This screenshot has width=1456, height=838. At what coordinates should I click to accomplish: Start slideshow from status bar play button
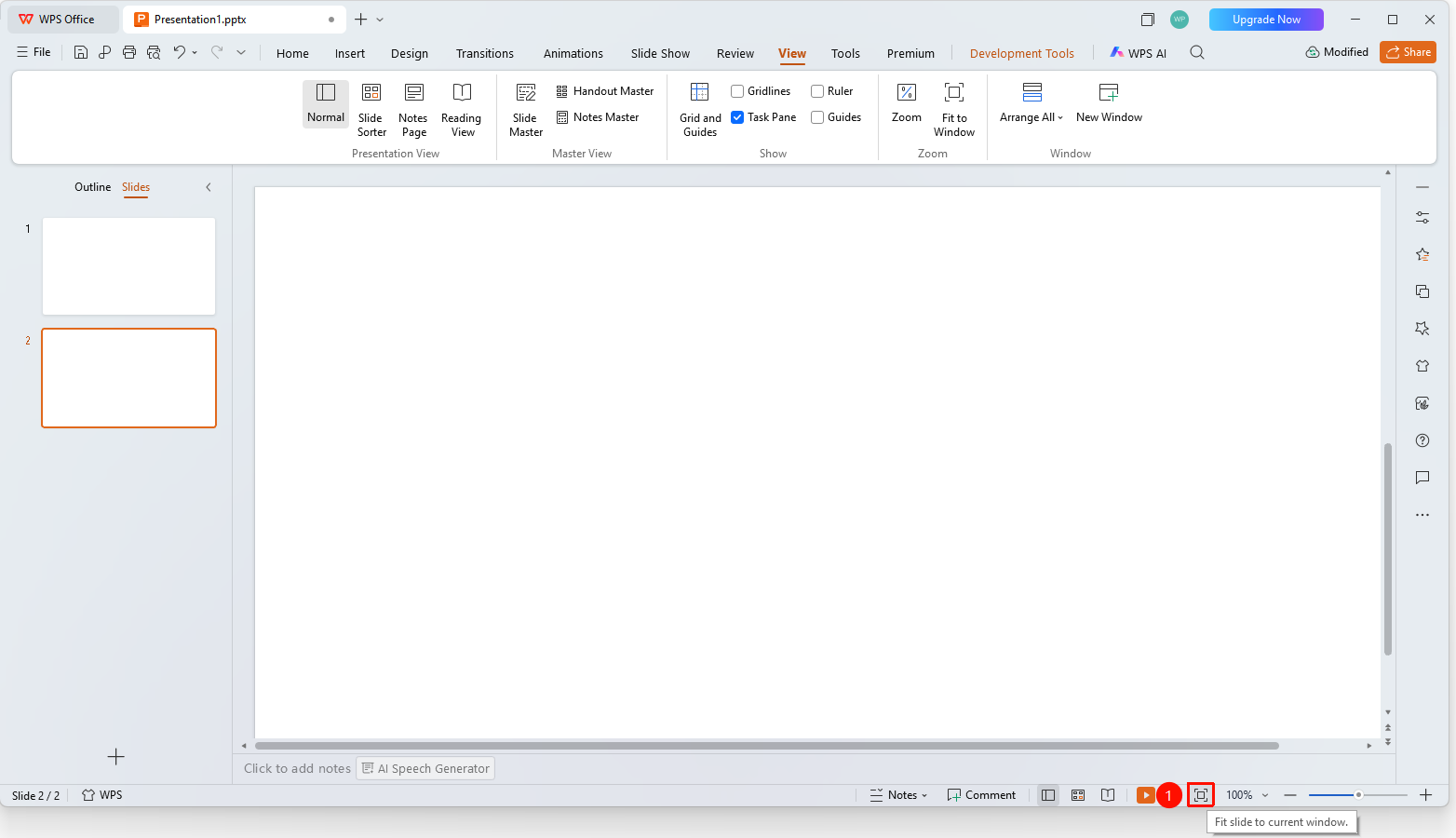click(1146, 795)
